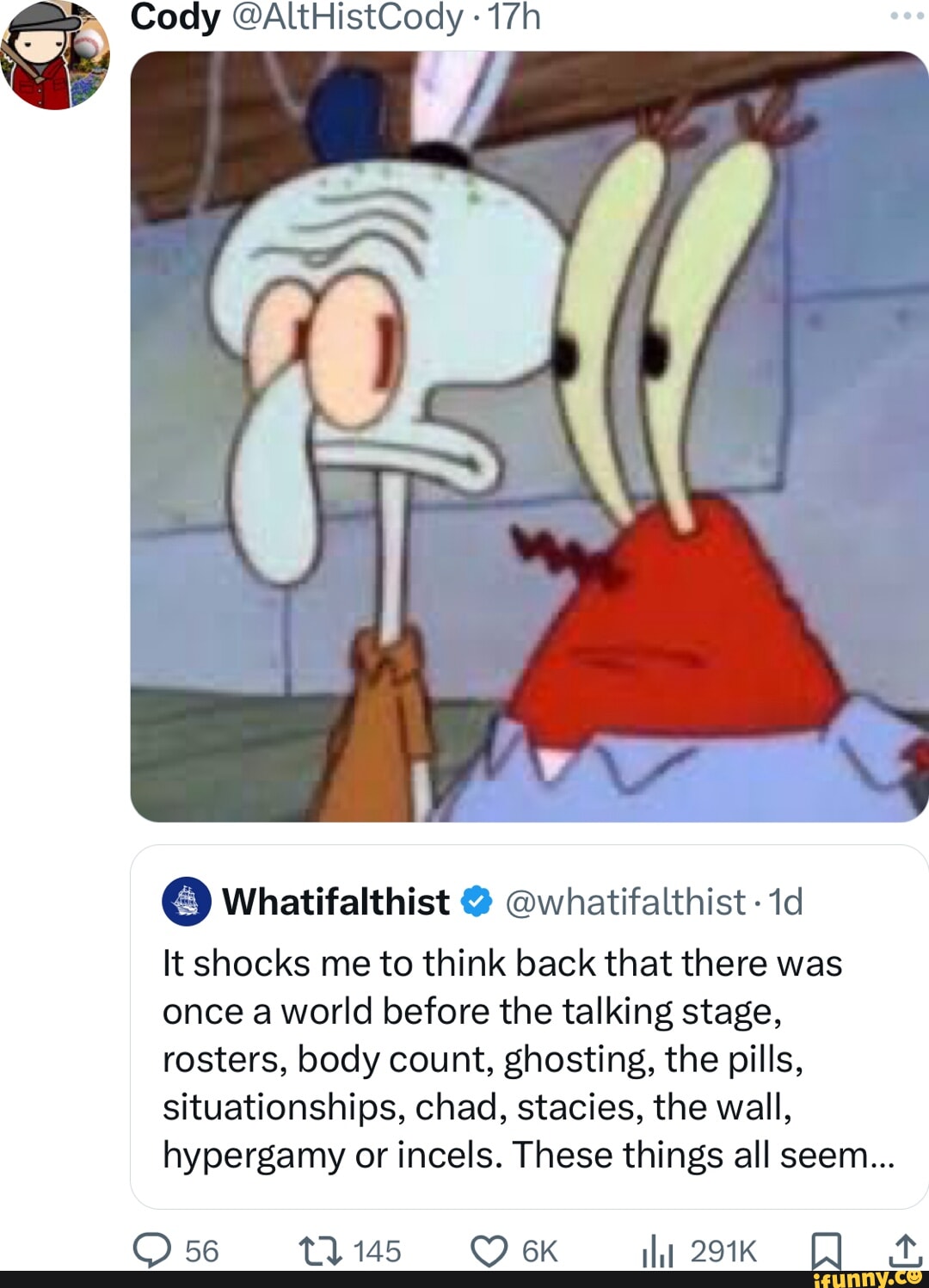This screenshot has height=1288, width=929.
Task: Like the tweet with heart icon
Action: tap(489, 1251)
